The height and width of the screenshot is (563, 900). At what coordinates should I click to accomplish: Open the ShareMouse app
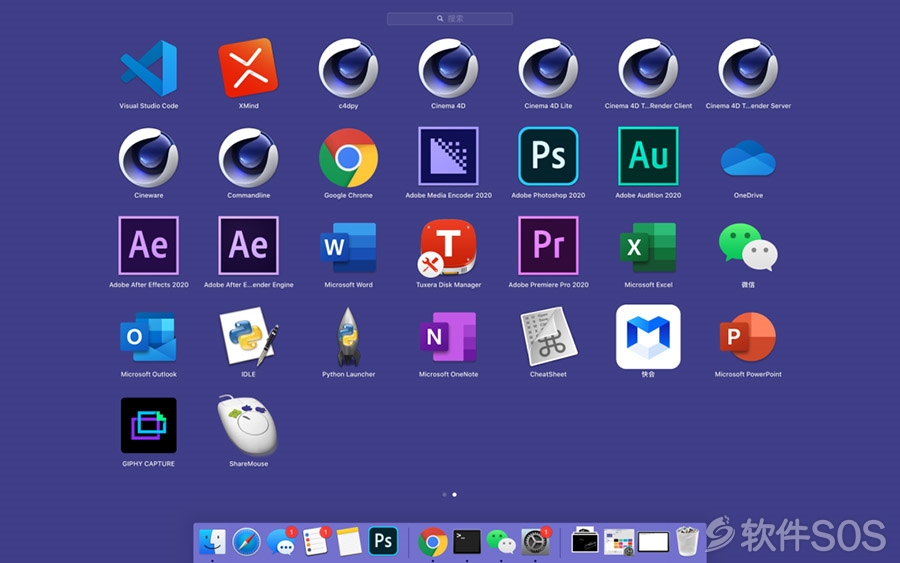[247, 425]
